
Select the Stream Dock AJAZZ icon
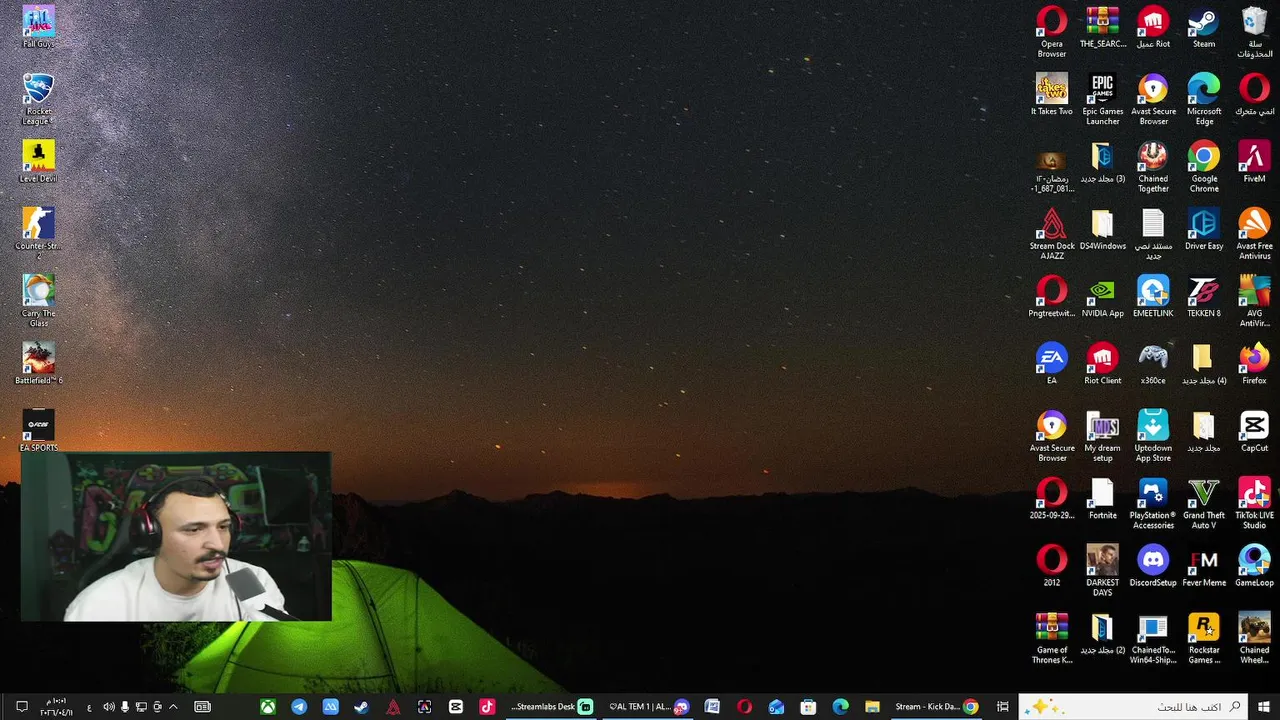point(1052,233)
